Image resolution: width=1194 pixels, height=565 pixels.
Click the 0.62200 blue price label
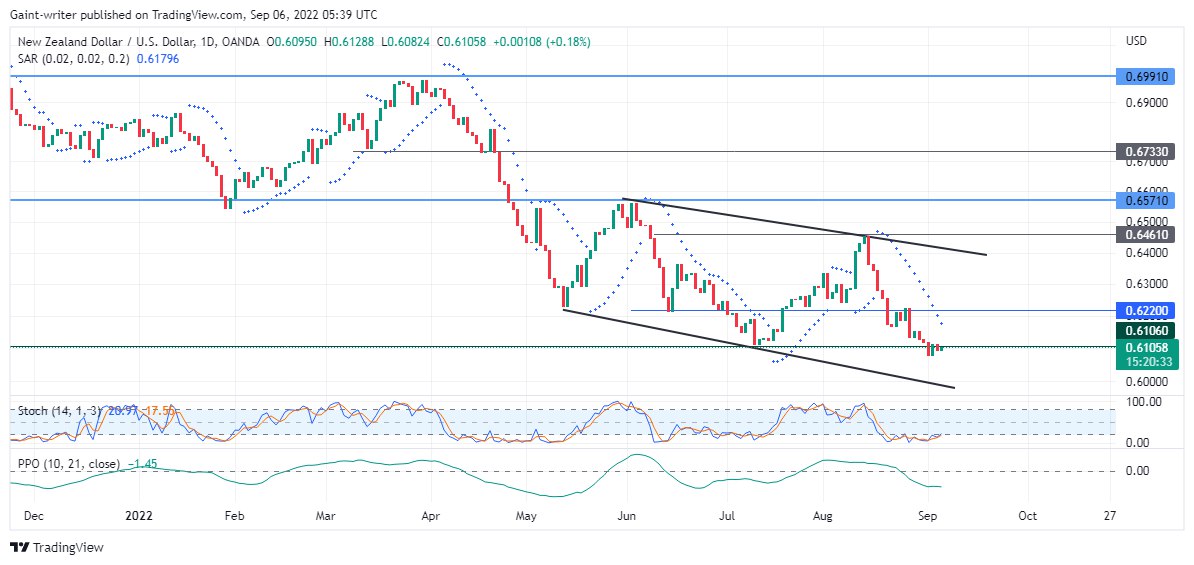pos(1146,311)
